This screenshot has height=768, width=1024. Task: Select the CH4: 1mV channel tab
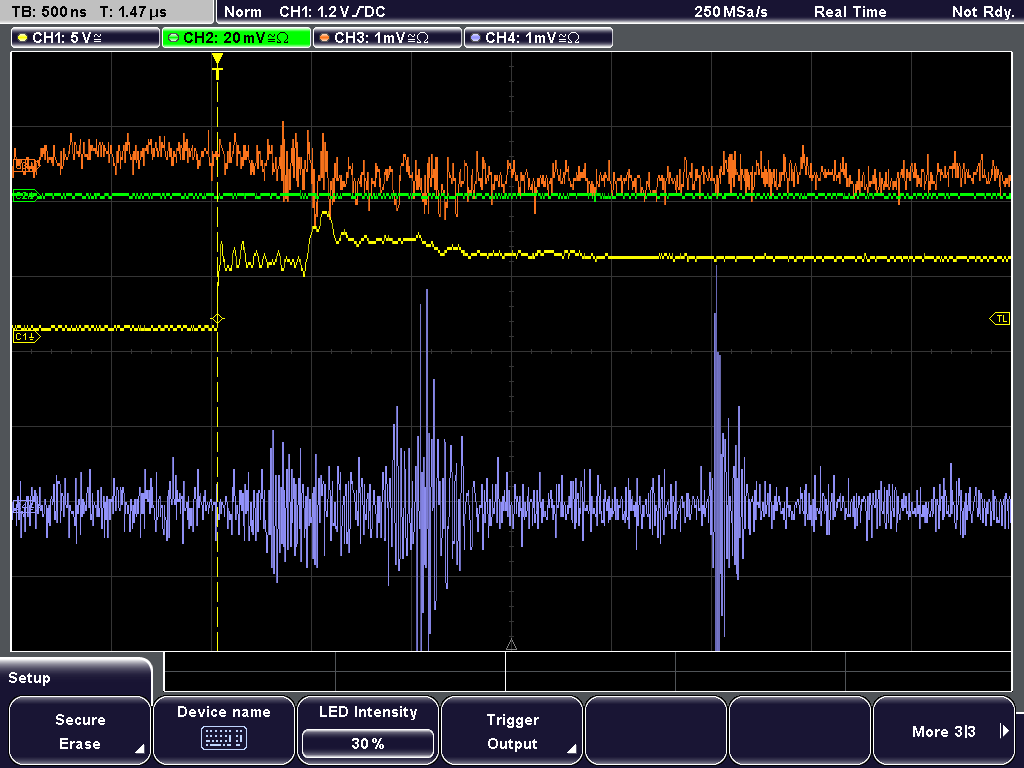click(538, 38)
